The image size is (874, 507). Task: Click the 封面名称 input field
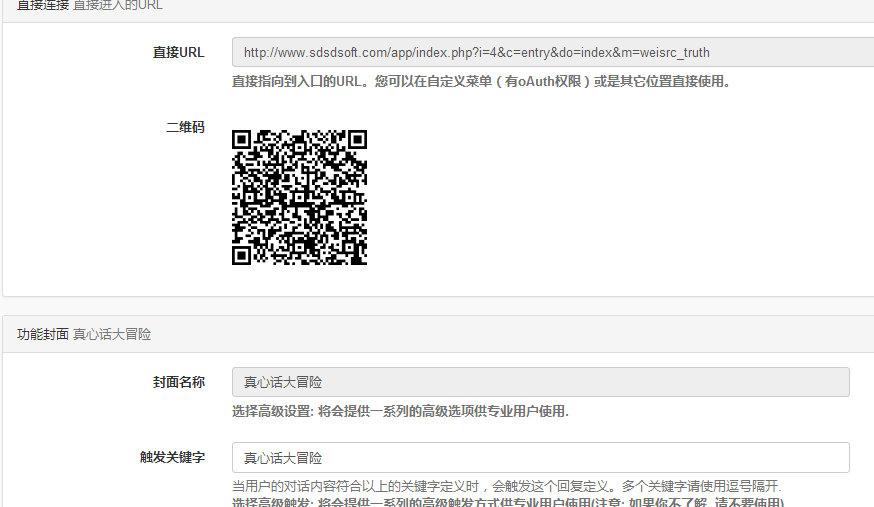tap(541, 382)
